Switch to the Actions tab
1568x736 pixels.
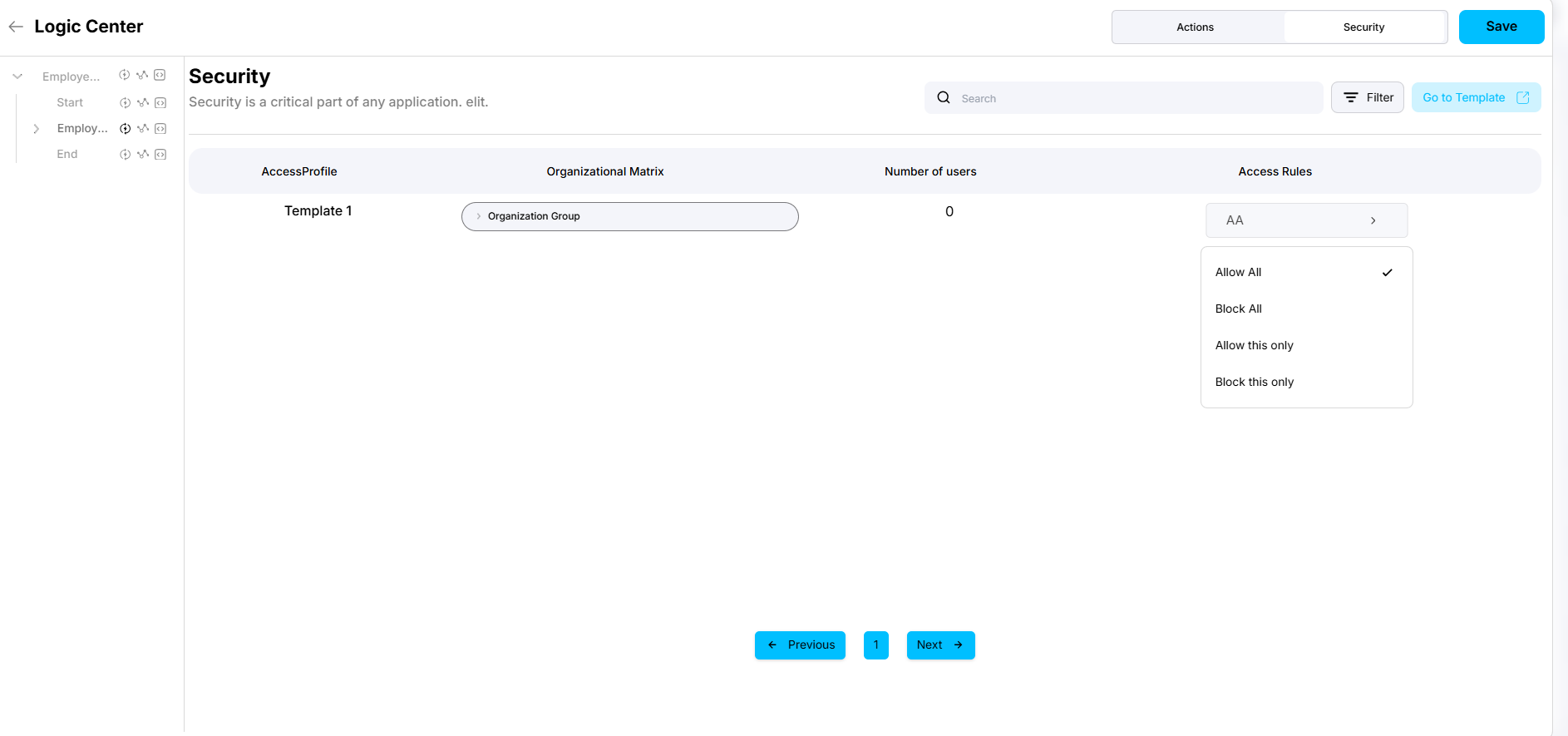[1195, 27]
